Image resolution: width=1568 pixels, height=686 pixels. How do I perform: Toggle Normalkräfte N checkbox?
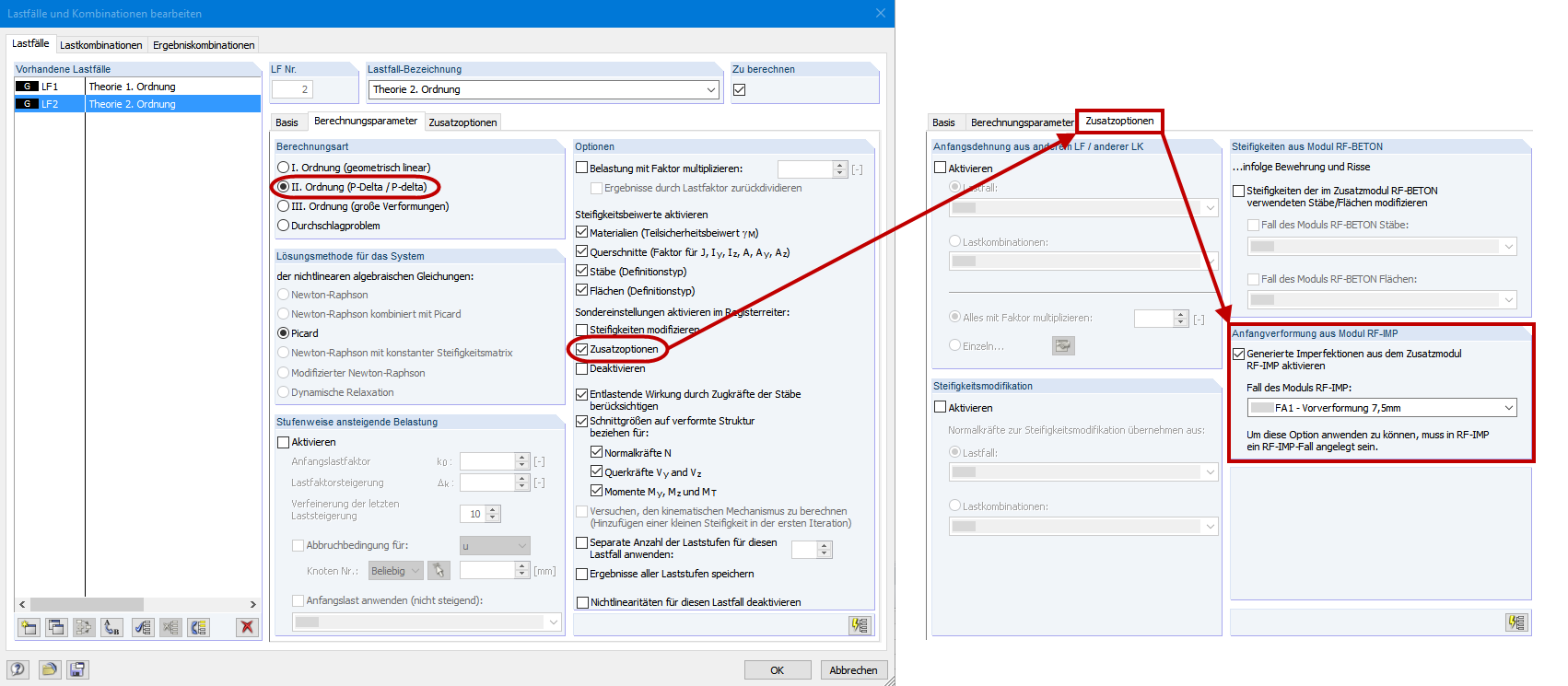(x=596, y=453)
